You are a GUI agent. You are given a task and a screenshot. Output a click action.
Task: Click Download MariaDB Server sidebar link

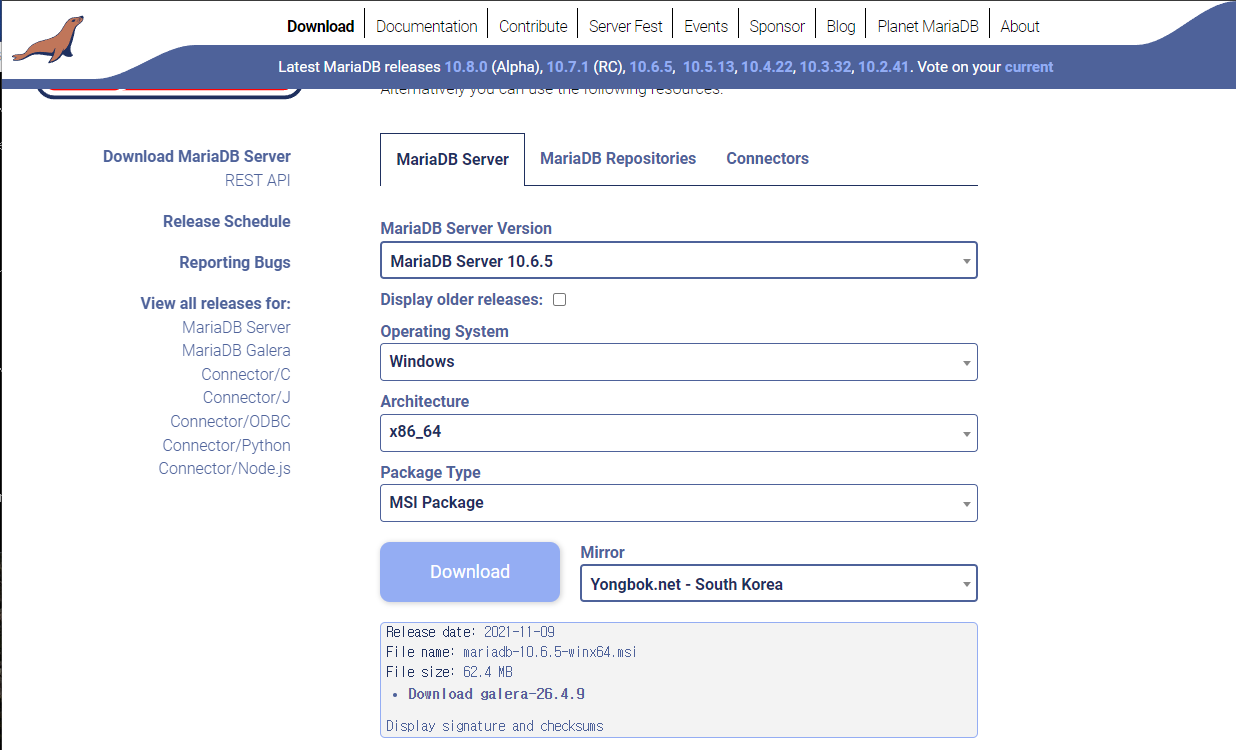[197, 156]
